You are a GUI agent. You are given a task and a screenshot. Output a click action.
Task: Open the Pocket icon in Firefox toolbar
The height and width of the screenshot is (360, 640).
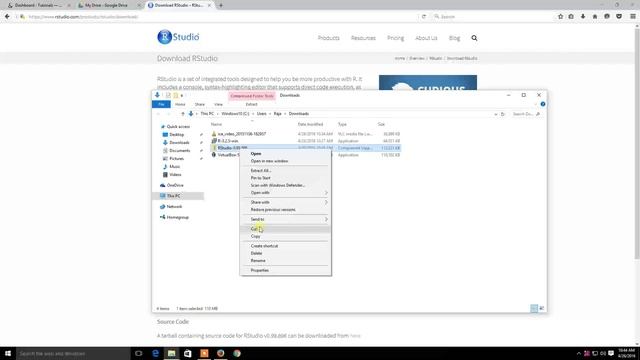coord(619,16)
